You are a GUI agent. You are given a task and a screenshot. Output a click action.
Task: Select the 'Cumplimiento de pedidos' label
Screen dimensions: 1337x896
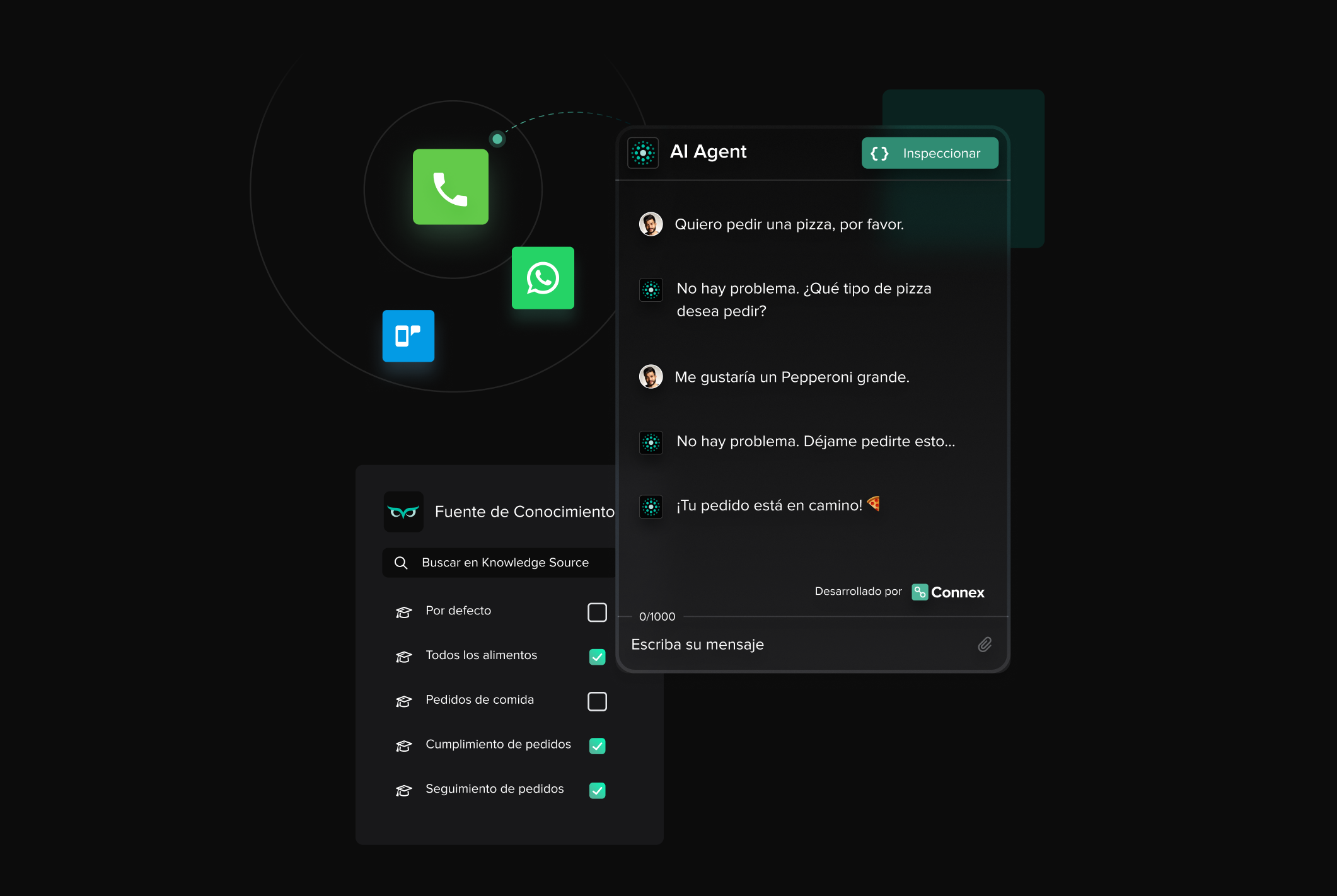[x=499, y=744]
